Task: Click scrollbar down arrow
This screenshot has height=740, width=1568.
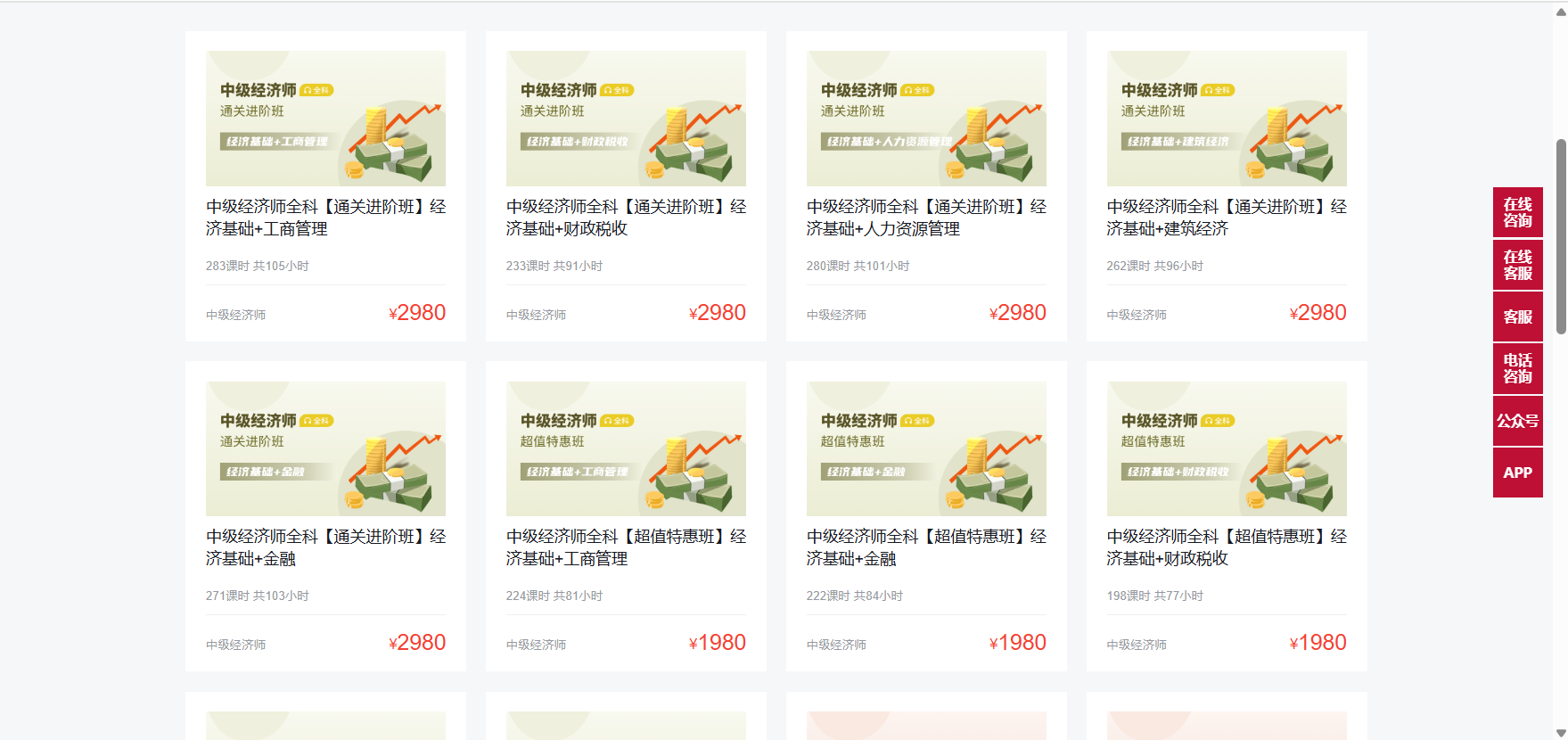Action: (x=1560, y=733)
